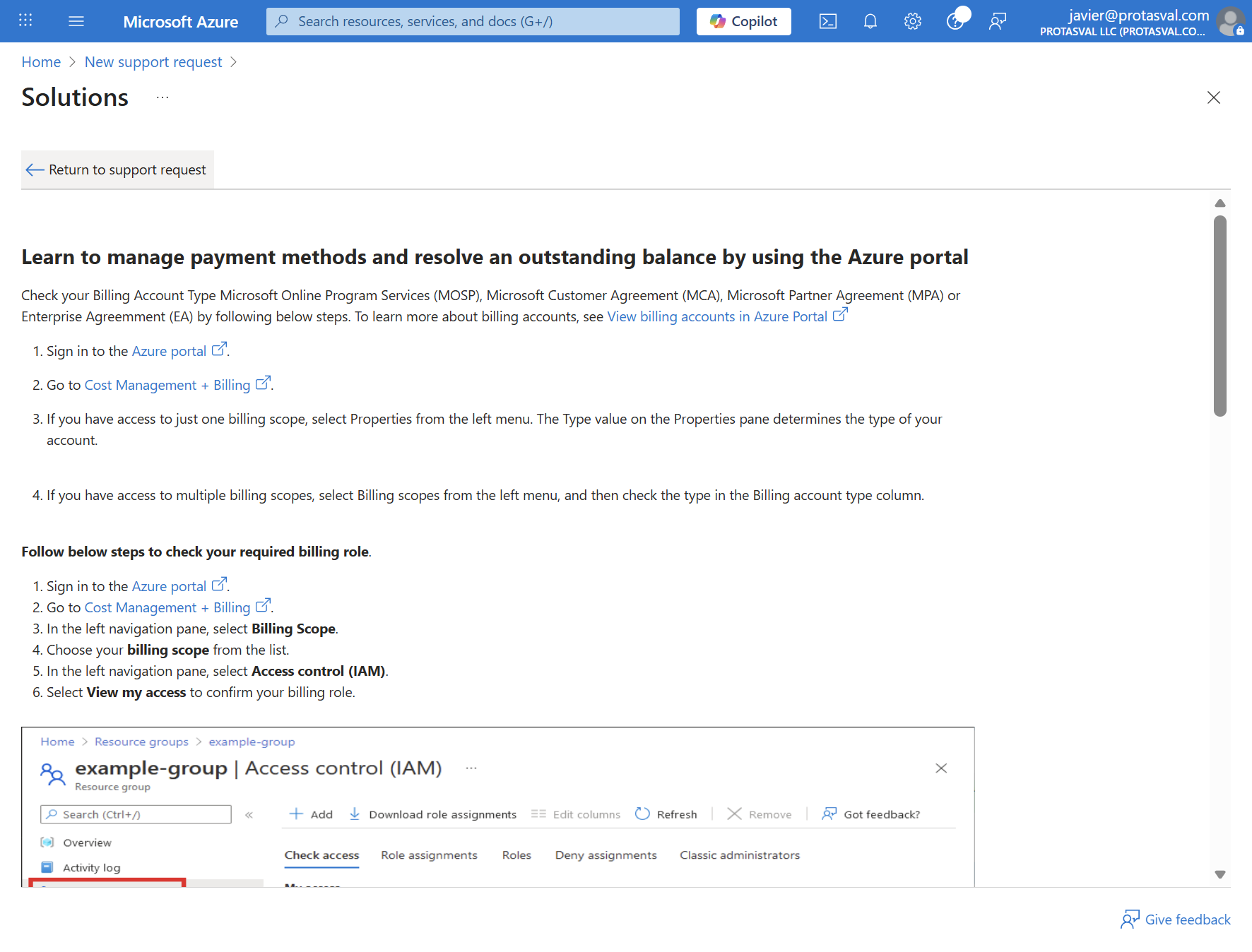
Task: Open Cost Management + Billing link under billing role steps
Action: click(x=177, y=607)
